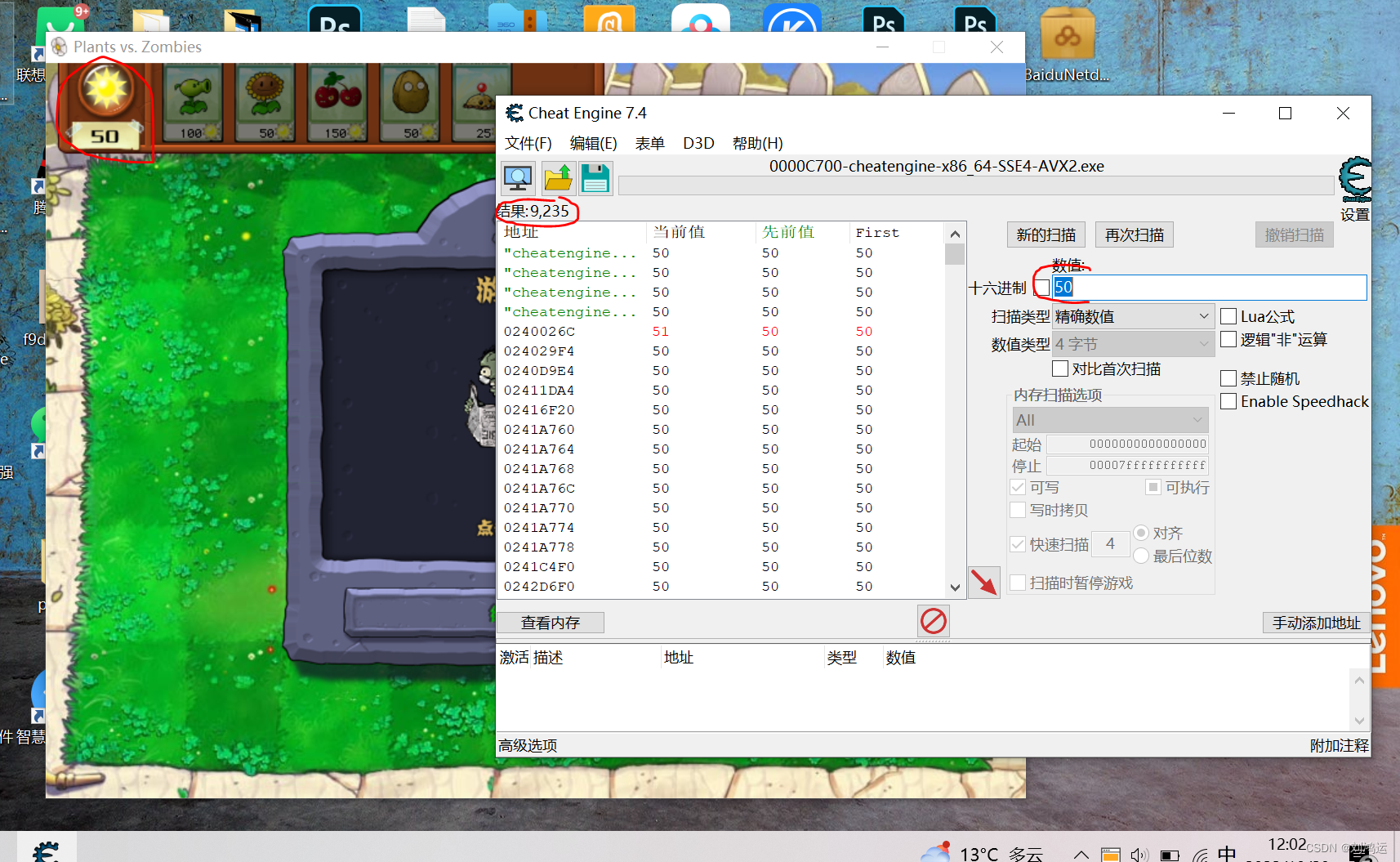
Task: Click the red arrow add-to-list icon
Action: coord(984,583)
